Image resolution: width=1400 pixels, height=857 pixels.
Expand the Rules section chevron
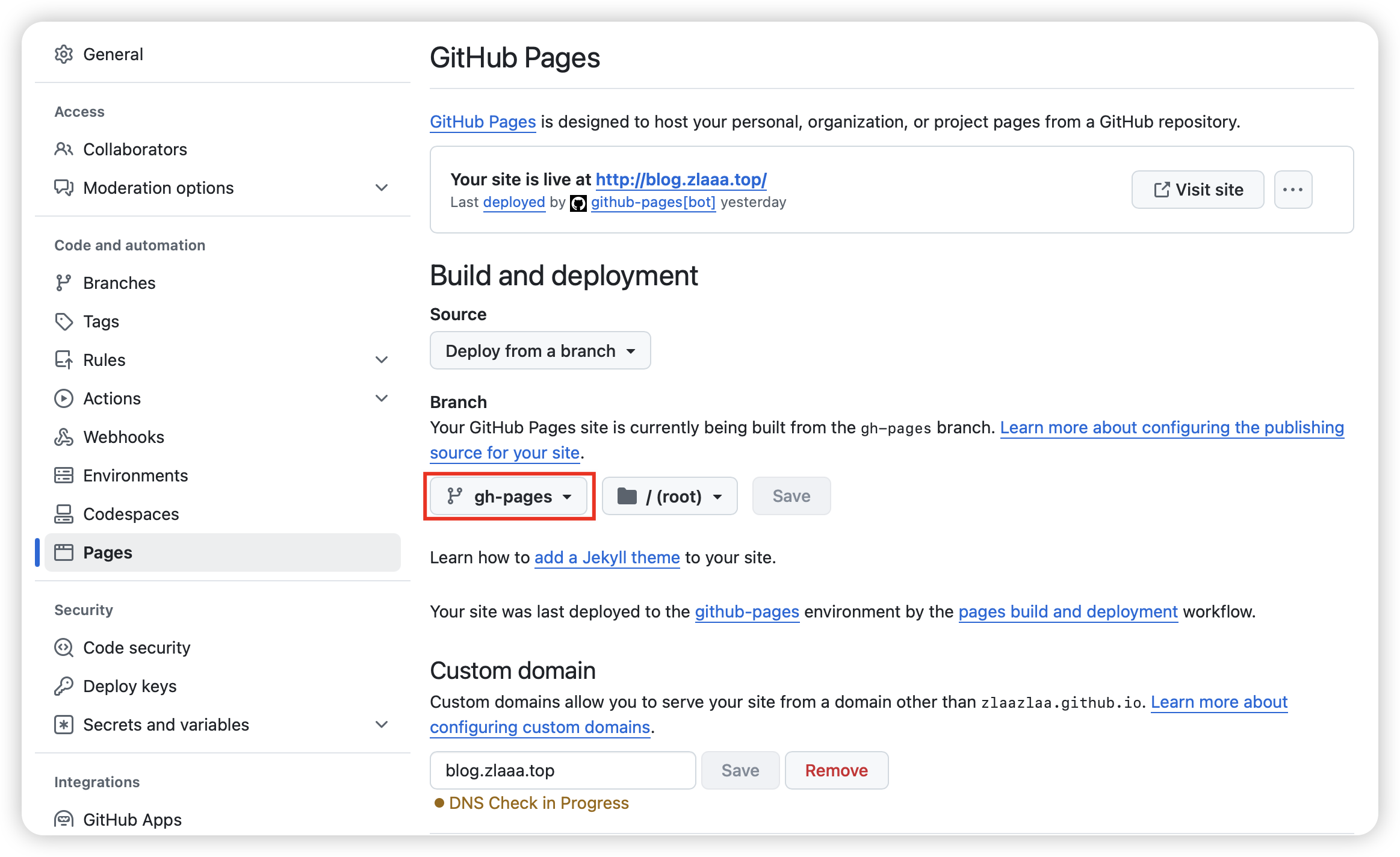click(382, 360)
